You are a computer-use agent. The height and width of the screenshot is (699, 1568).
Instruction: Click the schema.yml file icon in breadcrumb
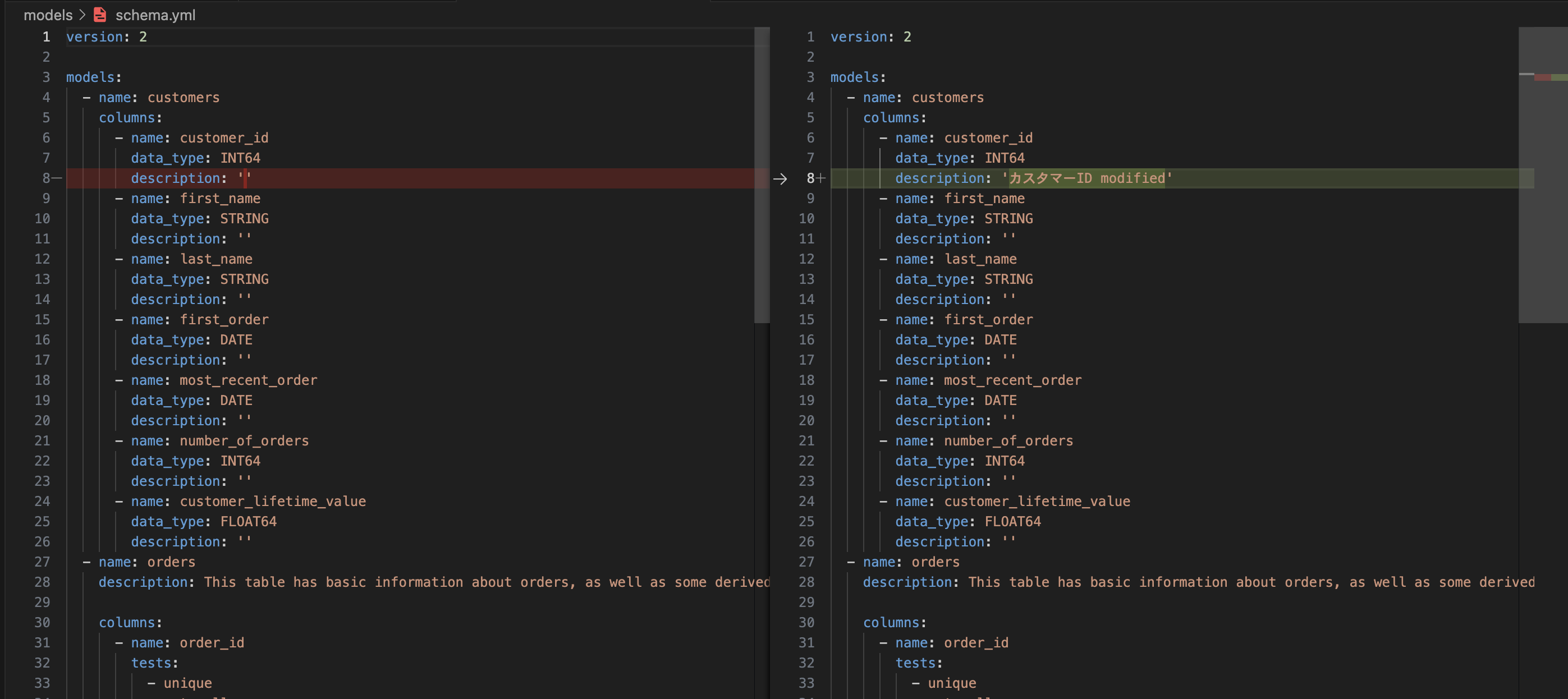100,15
